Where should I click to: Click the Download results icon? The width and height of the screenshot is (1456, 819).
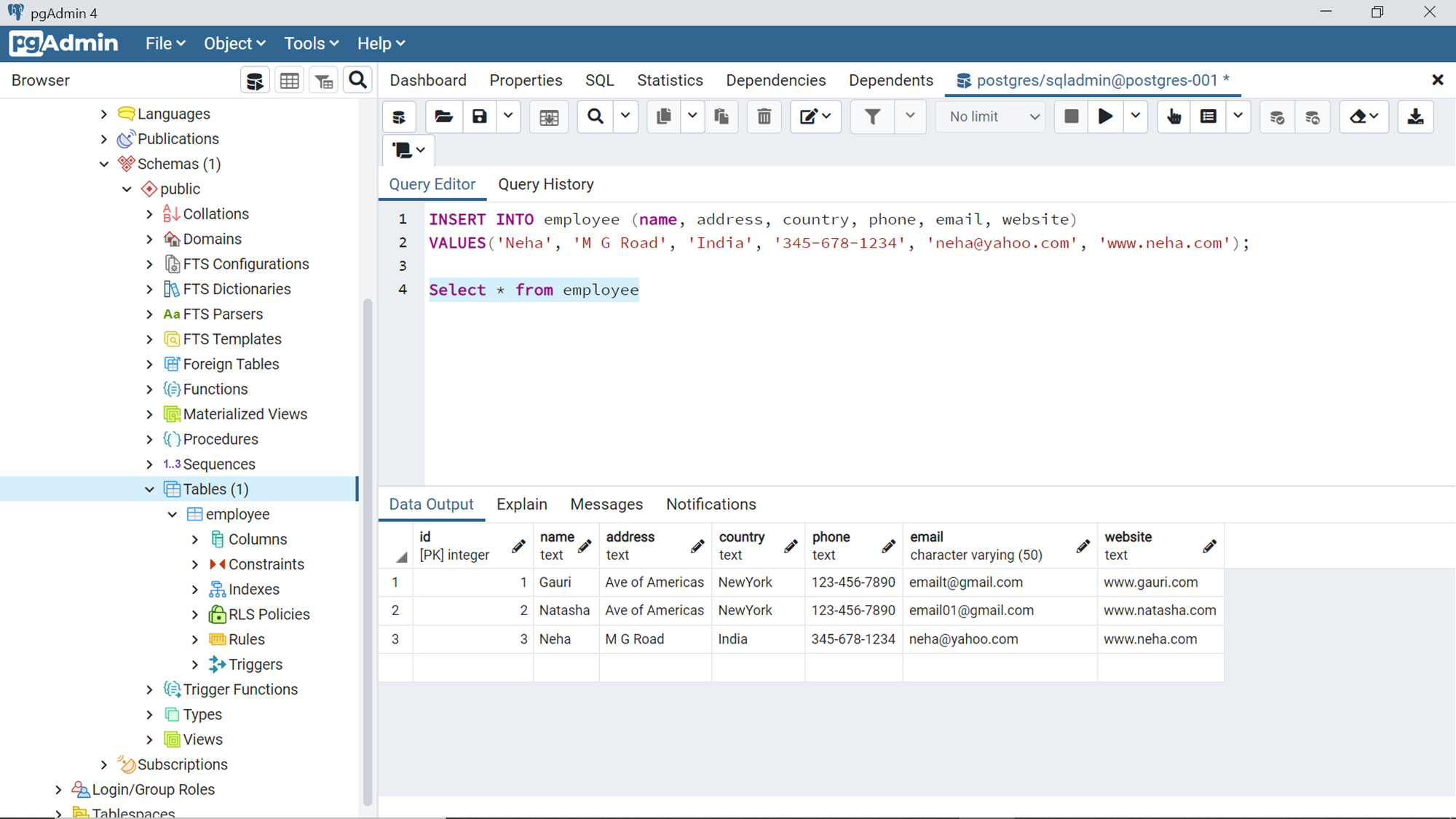1415,116
